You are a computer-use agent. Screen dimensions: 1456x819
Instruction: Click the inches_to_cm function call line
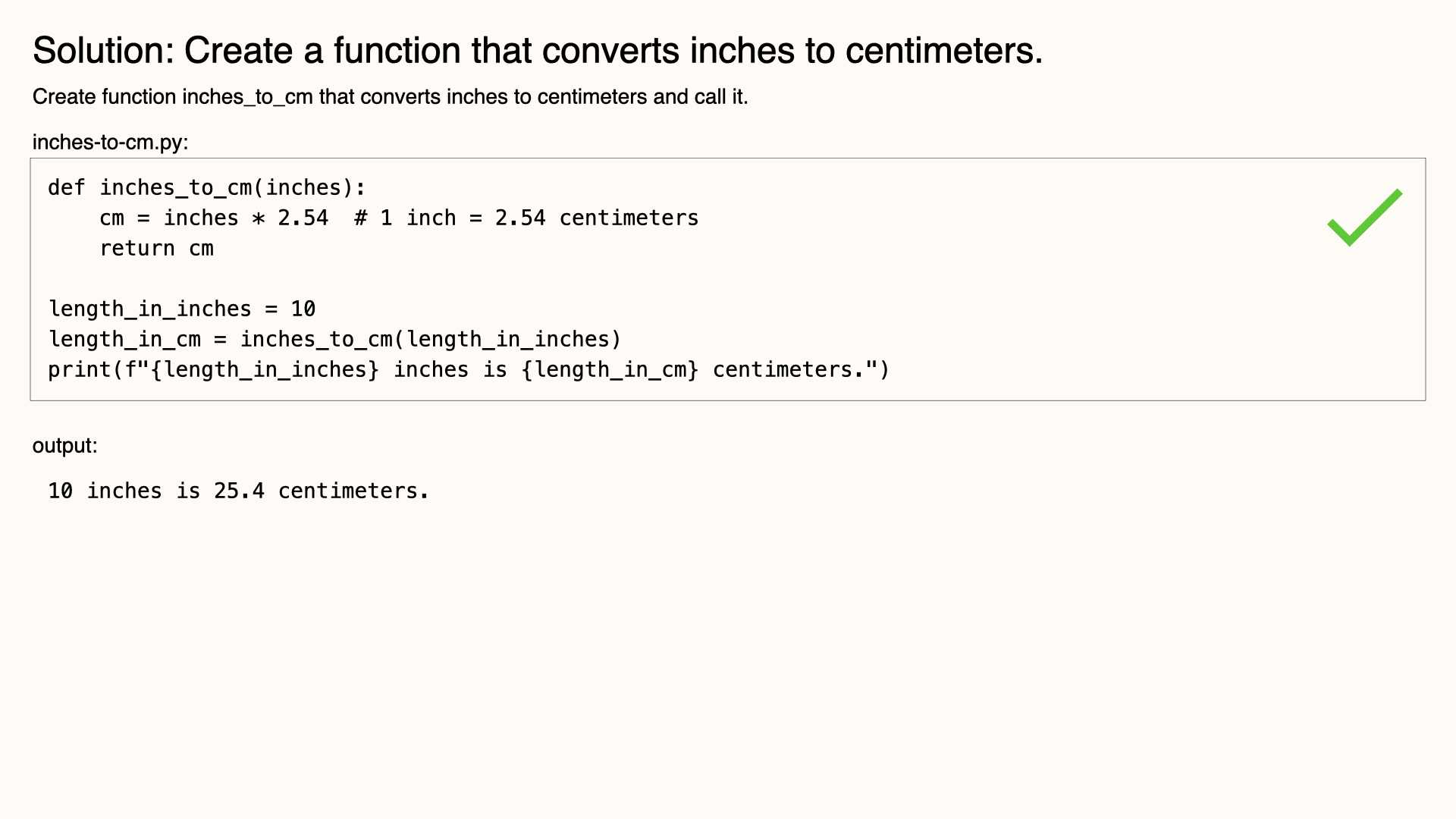[335, 340]
